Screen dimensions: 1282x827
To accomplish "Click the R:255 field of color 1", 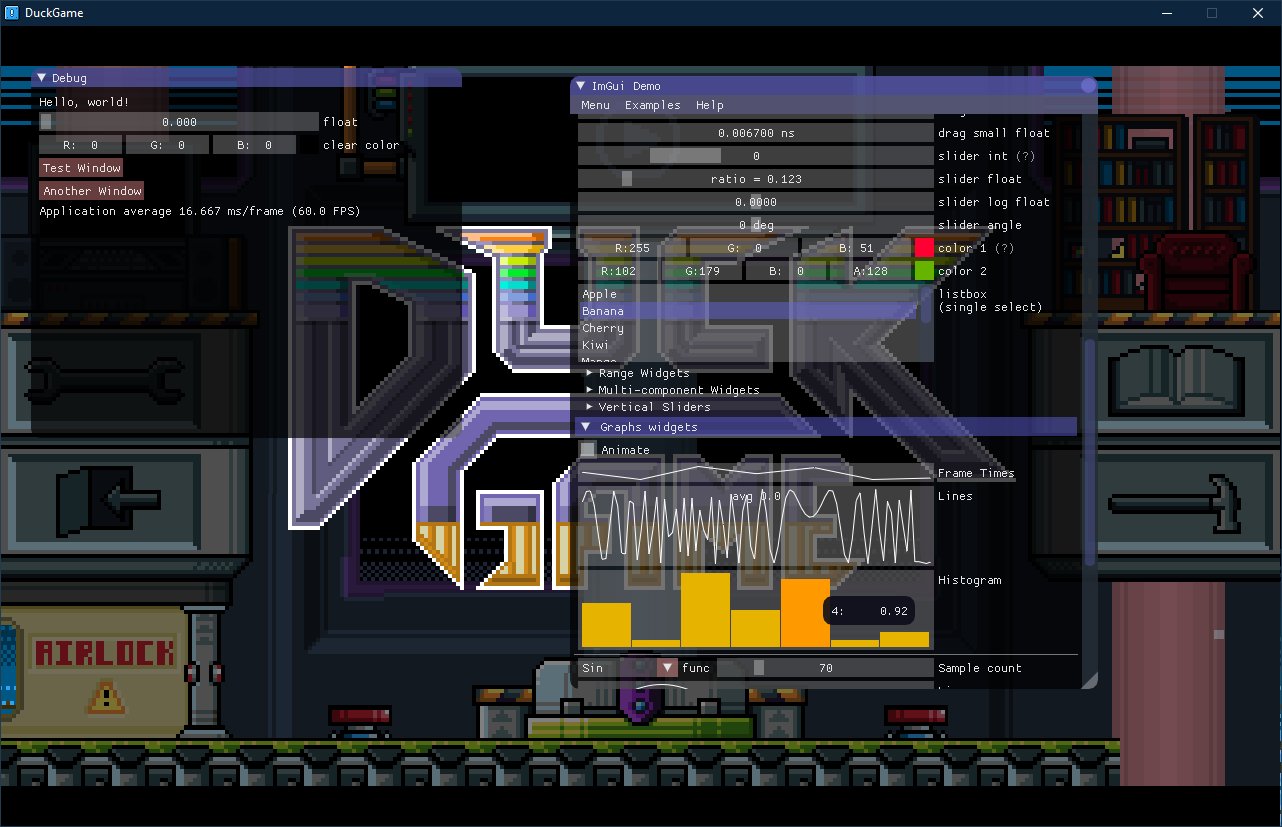I will click(x=633, y=248).
